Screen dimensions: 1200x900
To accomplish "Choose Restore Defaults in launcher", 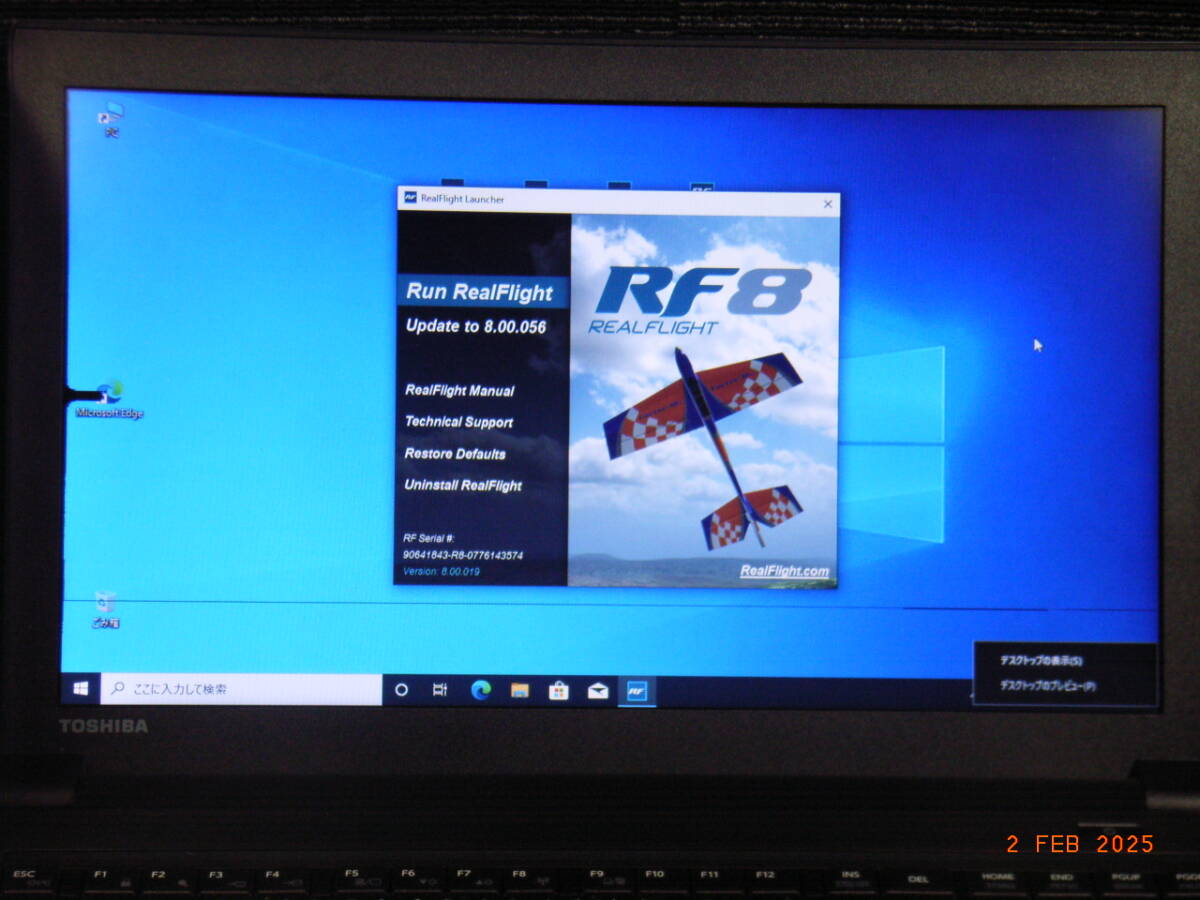I will 455,454.
